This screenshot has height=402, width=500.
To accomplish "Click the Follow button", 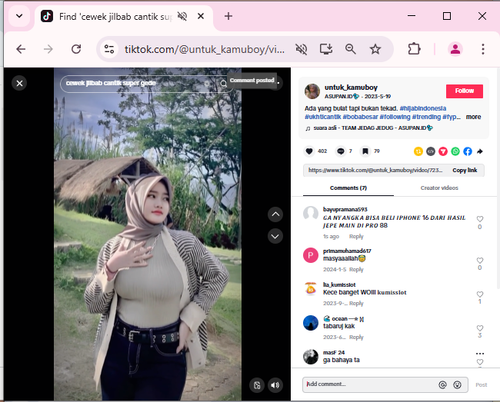I will click(464, 91).
